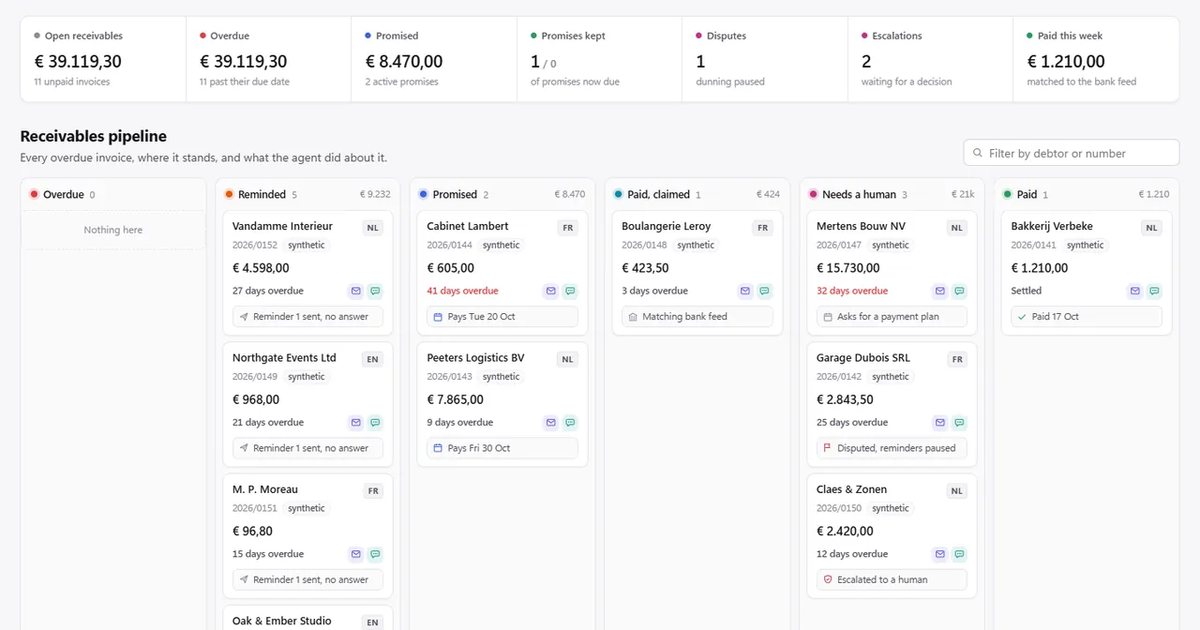Click flag icon in 'Disputed, reminders paused'
This screenshot has width=1200, height=630.
point(828,448)
